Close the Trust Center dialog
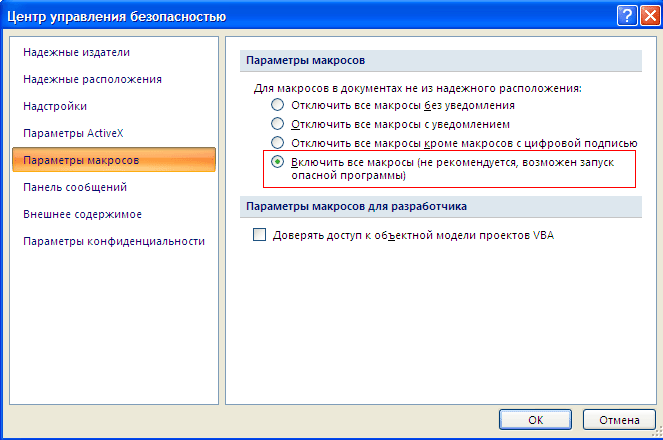Viewport: 663px width, 440px height. pyautogui.click(x=650, y=16)
